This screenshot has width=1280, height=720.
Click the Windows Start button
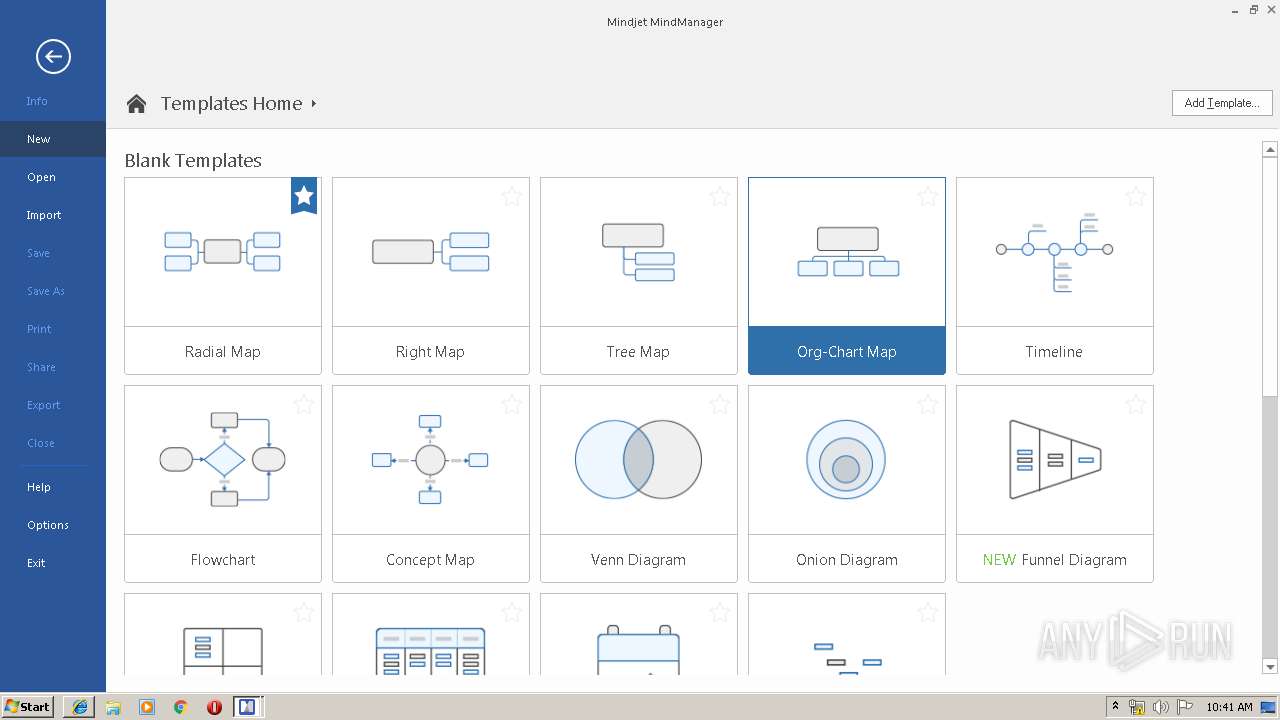click(x=28, y=706)
